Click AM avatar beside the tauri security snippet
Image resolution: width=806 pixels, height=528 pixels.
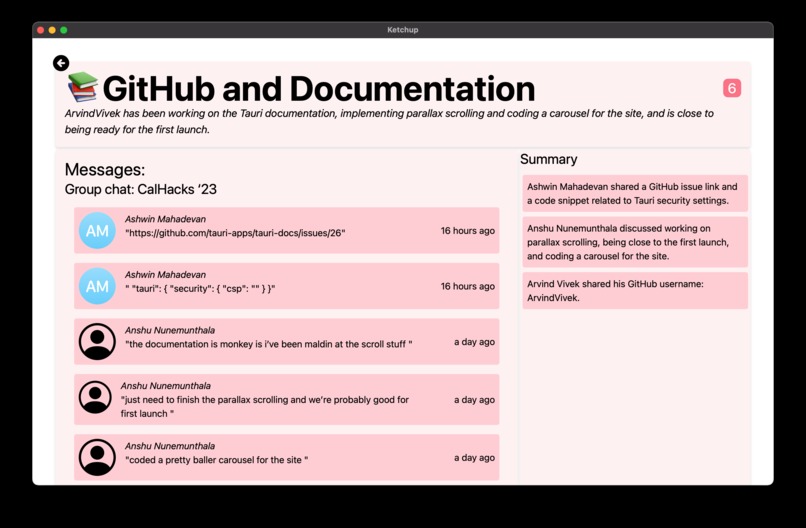tap(97, 286)
